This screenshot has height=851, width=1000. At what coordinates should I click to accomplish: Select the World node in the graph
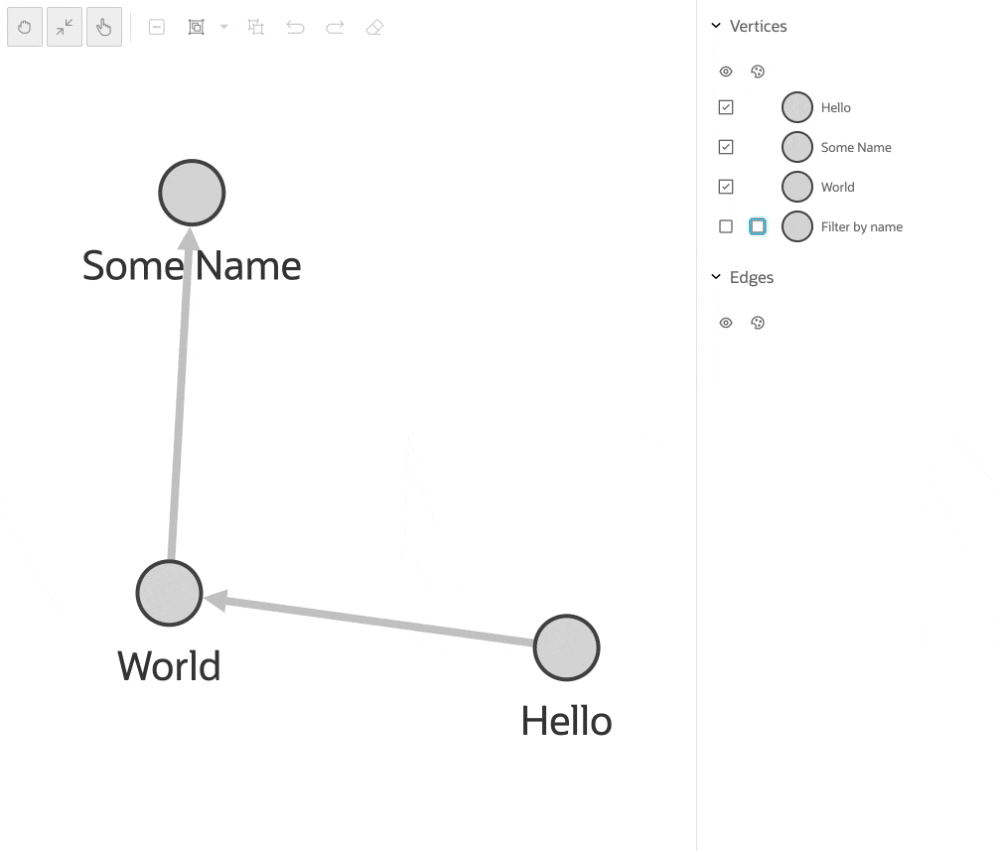point(168,592)
